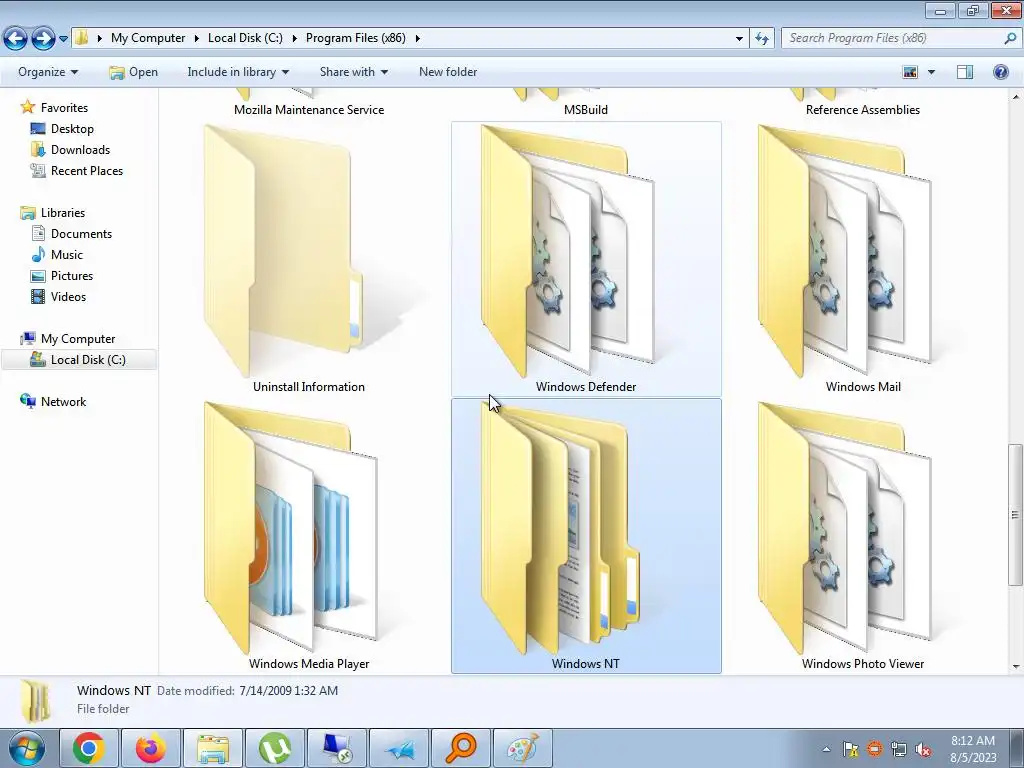The width and height of the screenshot is (1024, 768).
Task: Go forward with the Forward arrow button
Action: pos(43,38)
